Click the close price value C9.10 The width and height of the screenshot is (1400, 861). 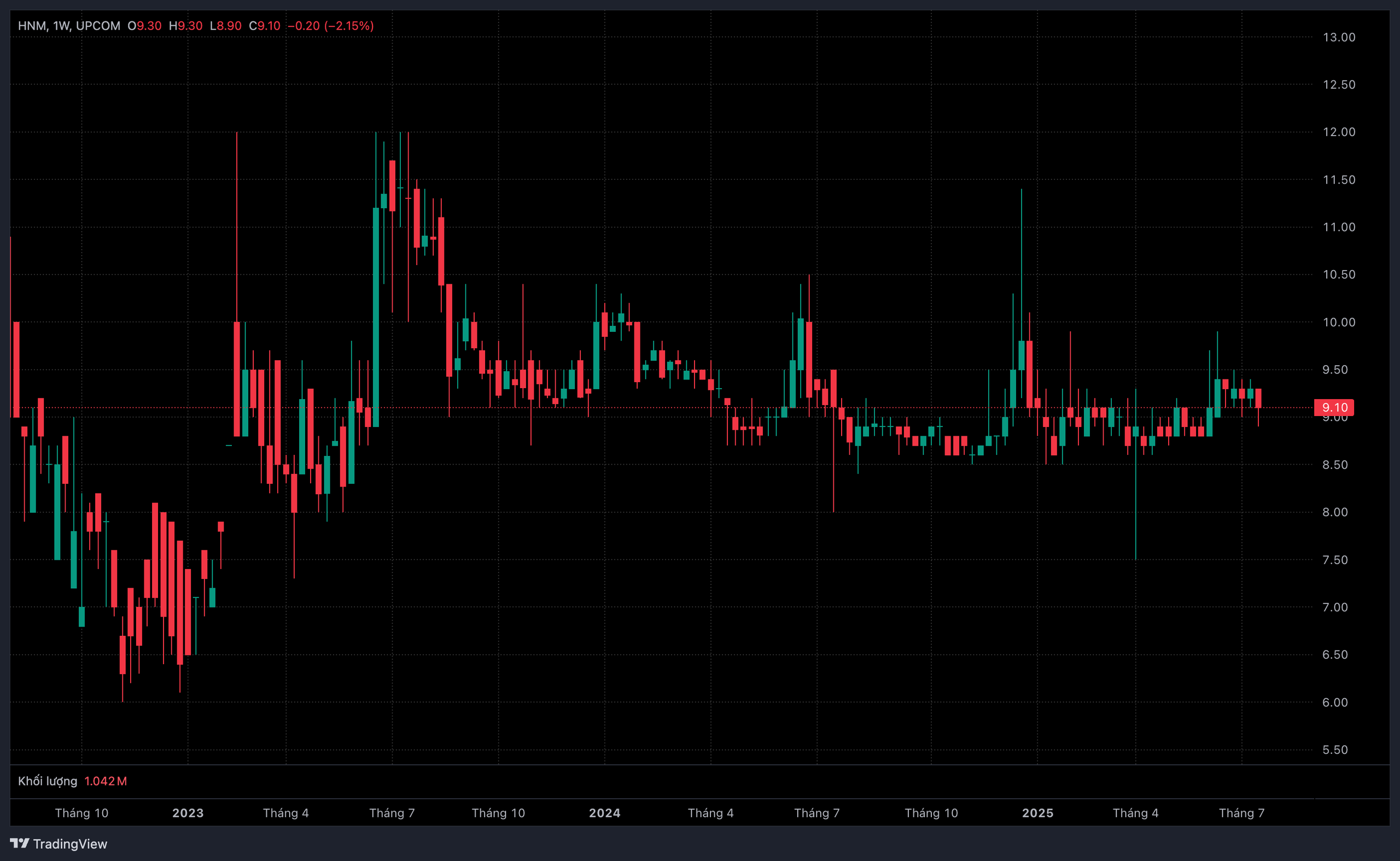[x=265, y=26]
